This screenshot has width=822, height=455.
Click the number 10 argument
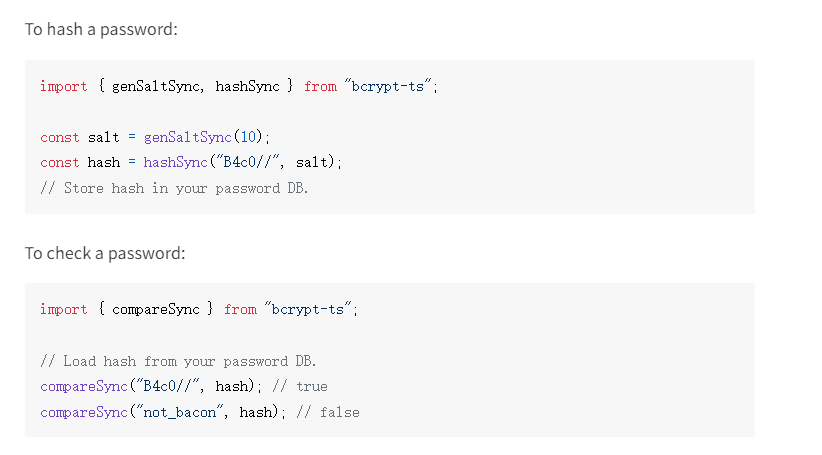point(255,137)
